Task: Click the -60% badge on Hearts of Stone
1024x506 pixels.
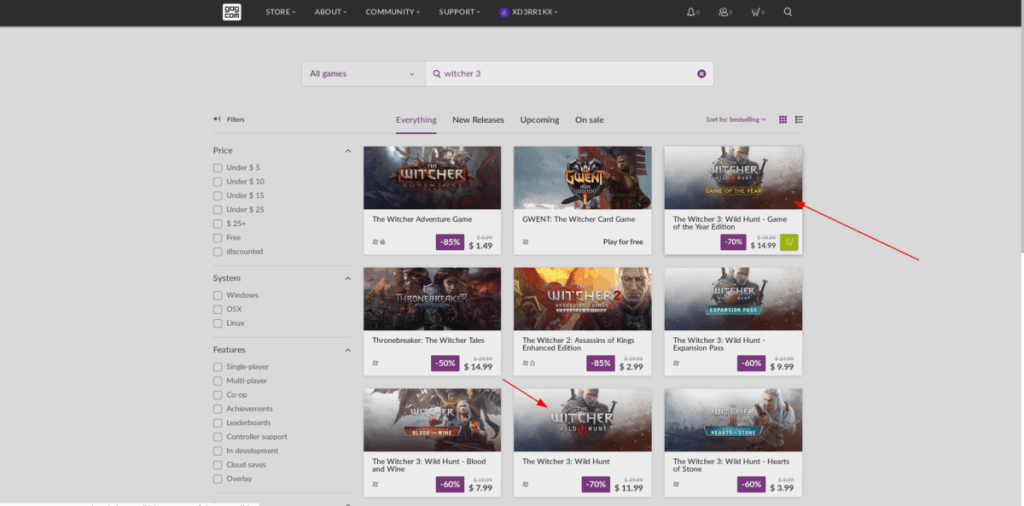Action: pyautogui.click(x=751, y=484)
